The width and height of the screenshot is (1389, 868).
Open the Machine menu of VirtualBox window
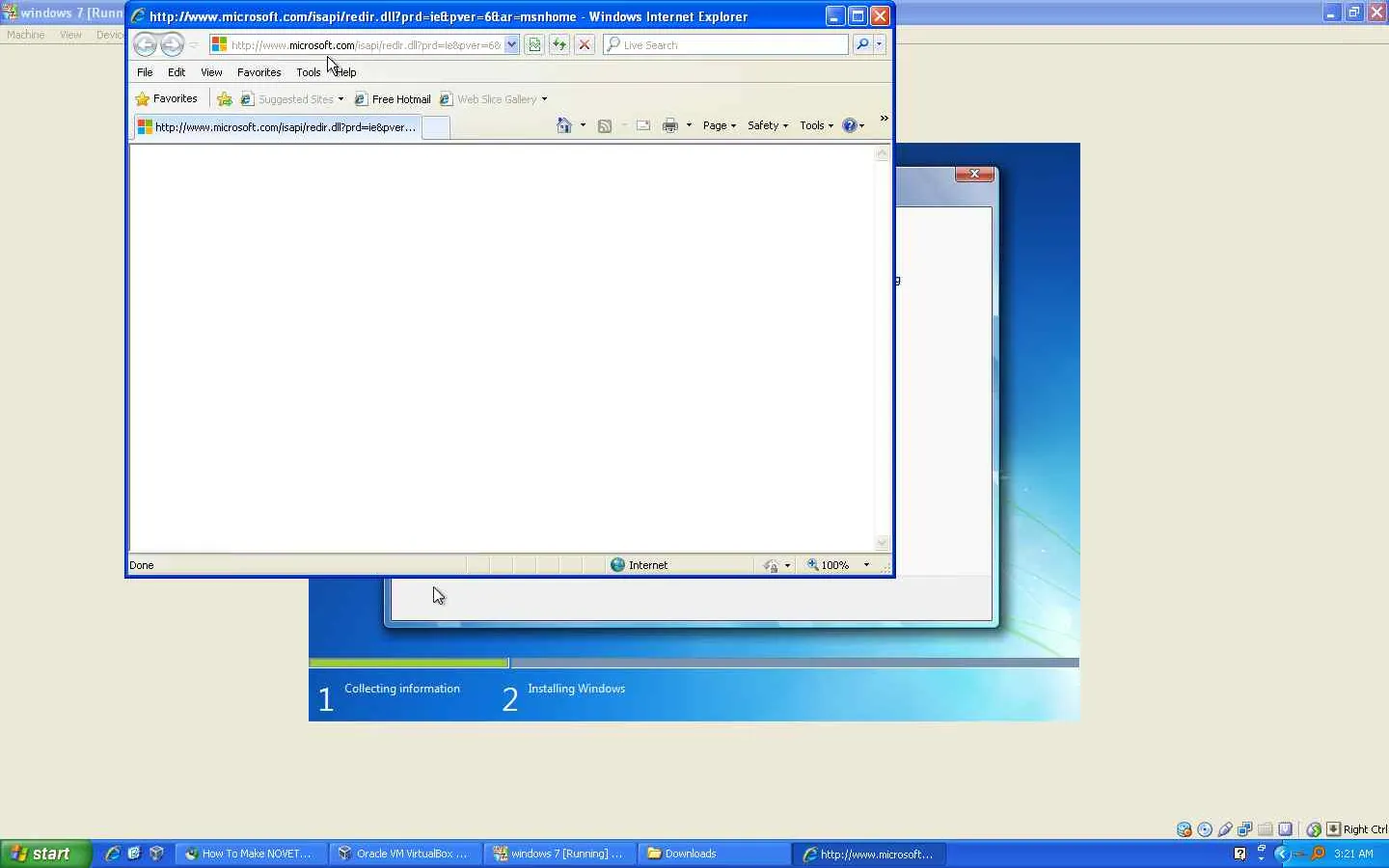26,35
